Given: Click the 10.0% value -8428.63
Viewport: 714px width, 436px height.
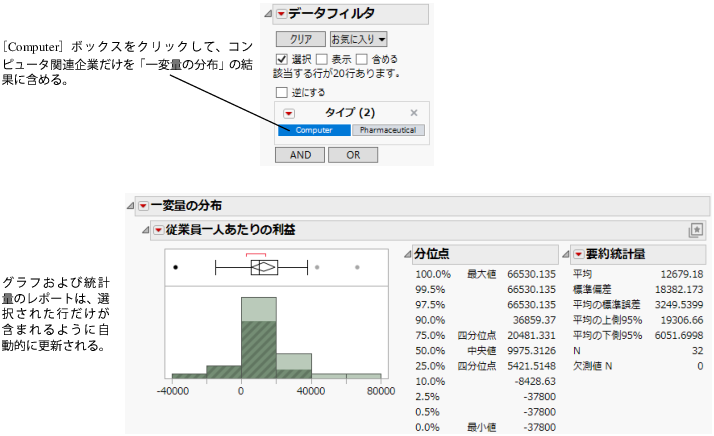Looking at the screenshot, I should point(535,381).
